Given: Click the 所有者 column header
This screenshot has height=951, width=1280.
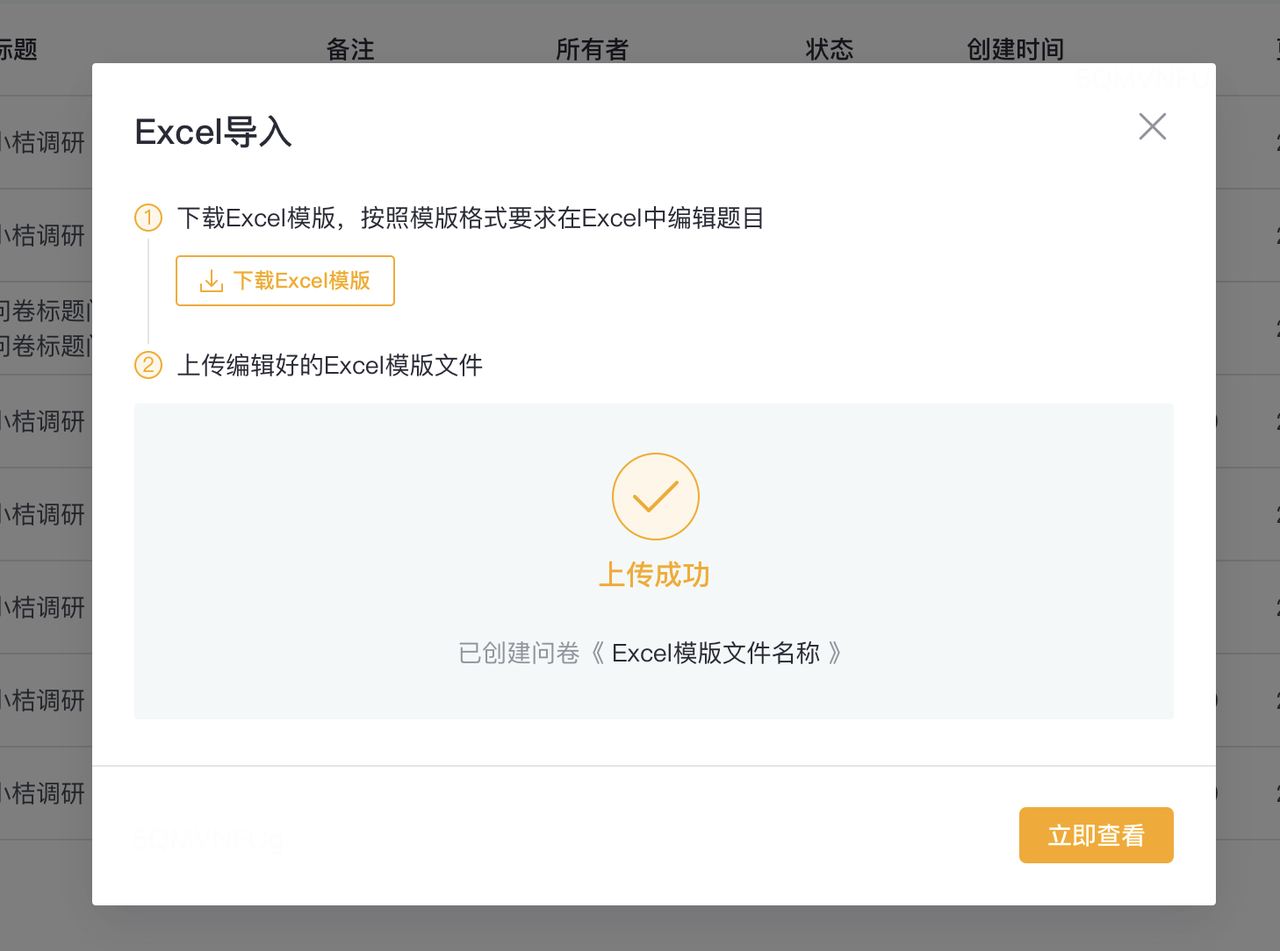Looking at the screenshot, I should [592, 49].
